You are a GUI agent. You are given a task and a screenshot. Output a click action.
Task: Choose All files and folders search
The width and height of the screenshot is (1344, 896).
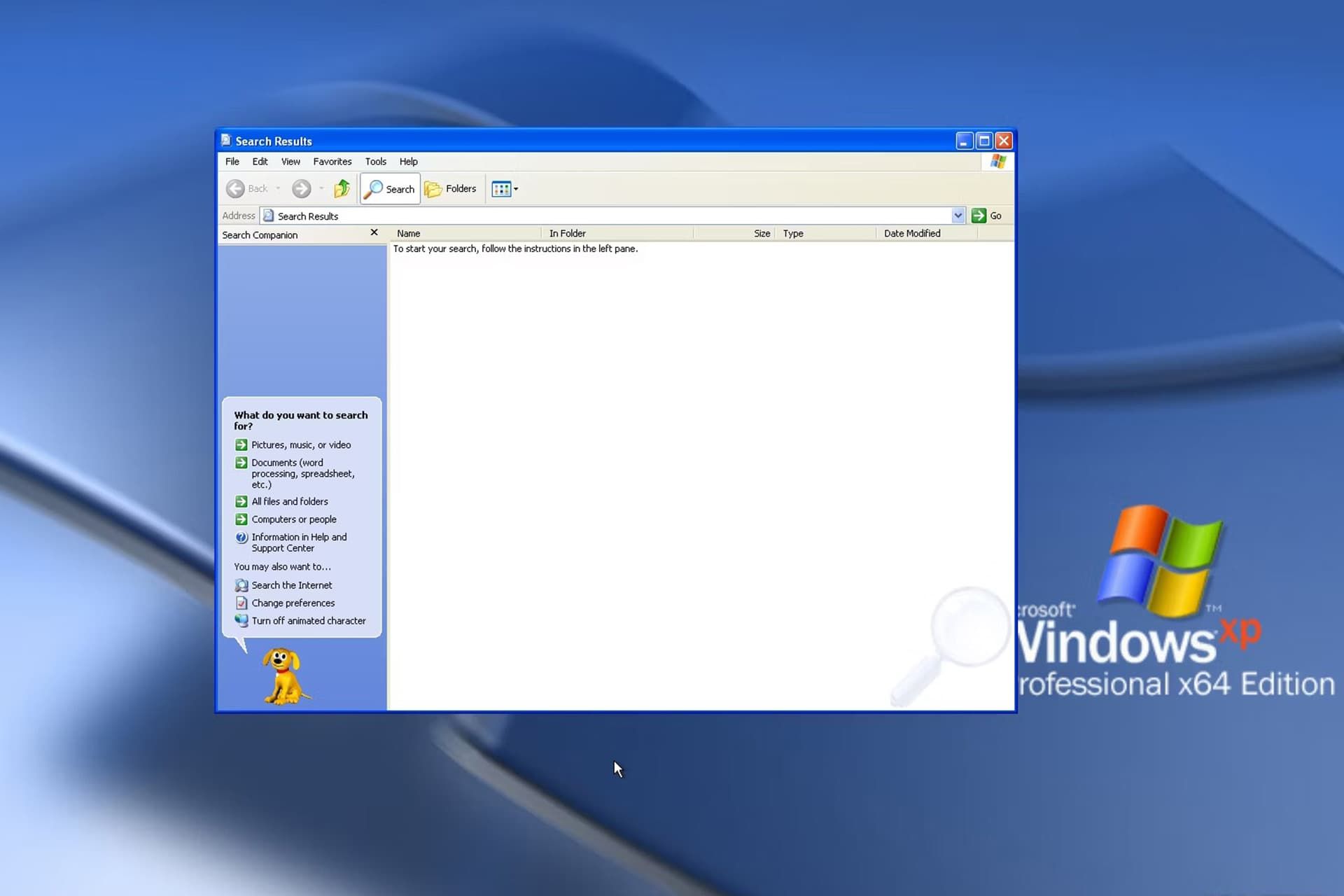pos(290,502)
